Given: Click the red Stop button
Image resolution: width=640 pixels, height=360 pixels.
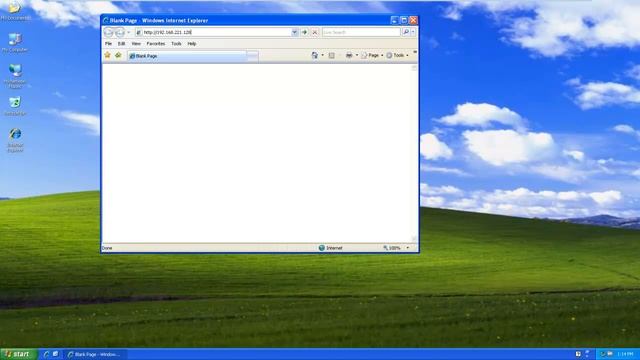Looking at the screenshot, I should 315,32.
